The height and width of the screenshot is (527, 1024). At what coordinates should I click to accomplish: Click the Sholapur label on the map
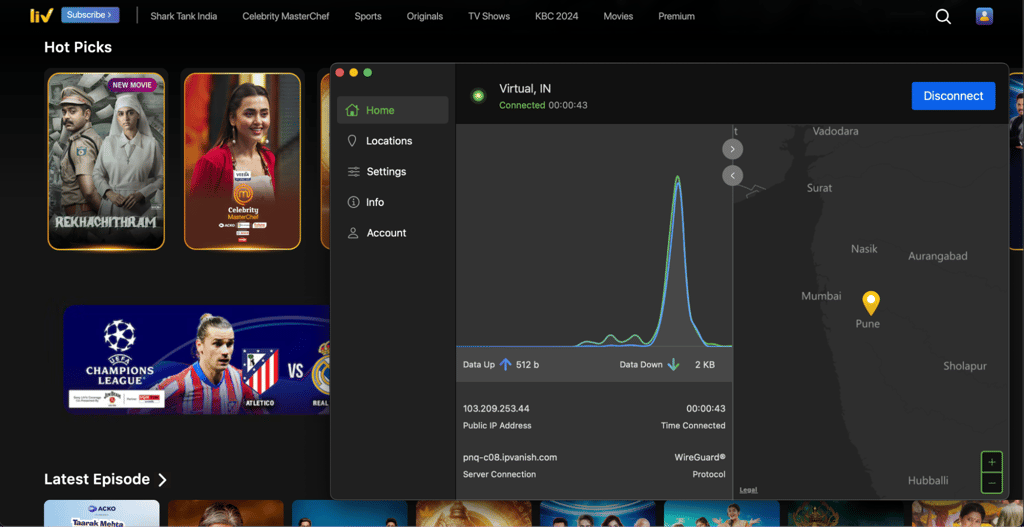point(965,366)
